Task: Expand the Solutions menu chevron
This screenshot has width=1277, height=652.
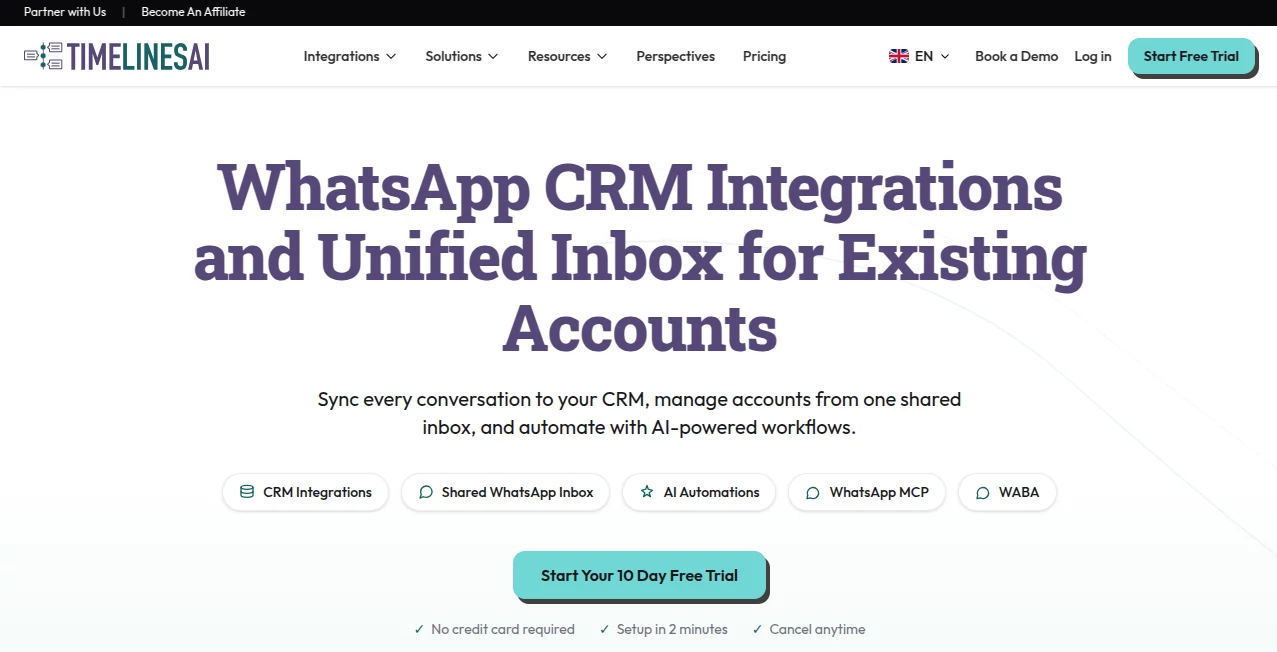Action: [493, 56]
